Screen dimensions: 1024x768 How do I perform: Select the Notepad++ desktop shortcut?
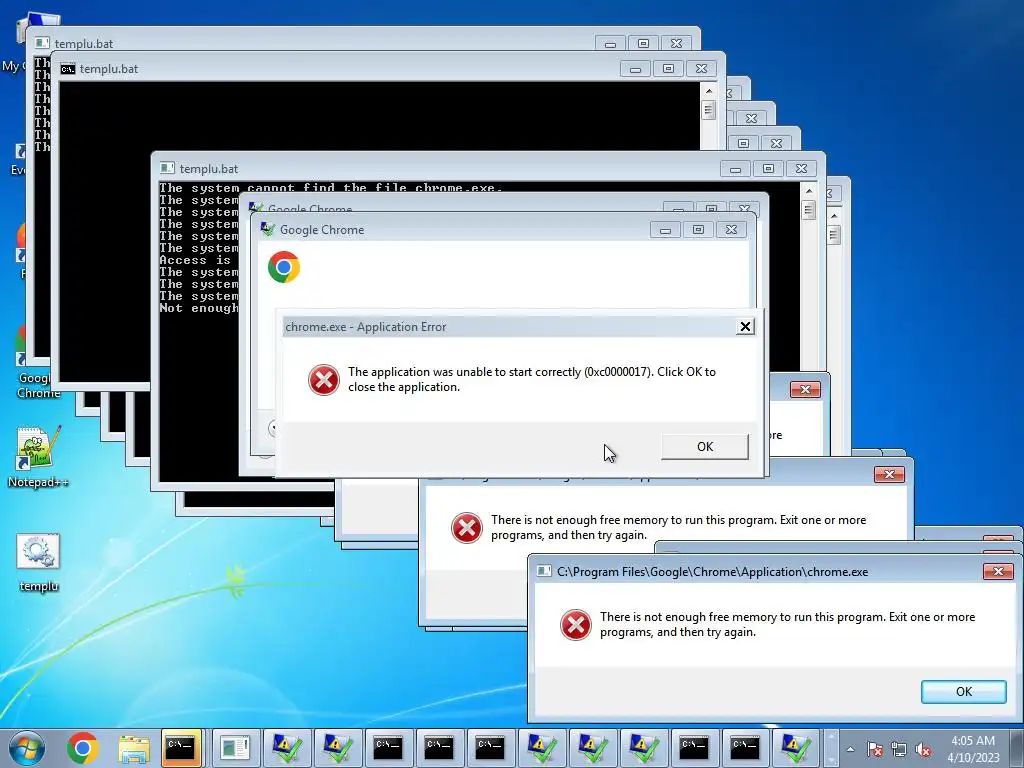point(38,457)
